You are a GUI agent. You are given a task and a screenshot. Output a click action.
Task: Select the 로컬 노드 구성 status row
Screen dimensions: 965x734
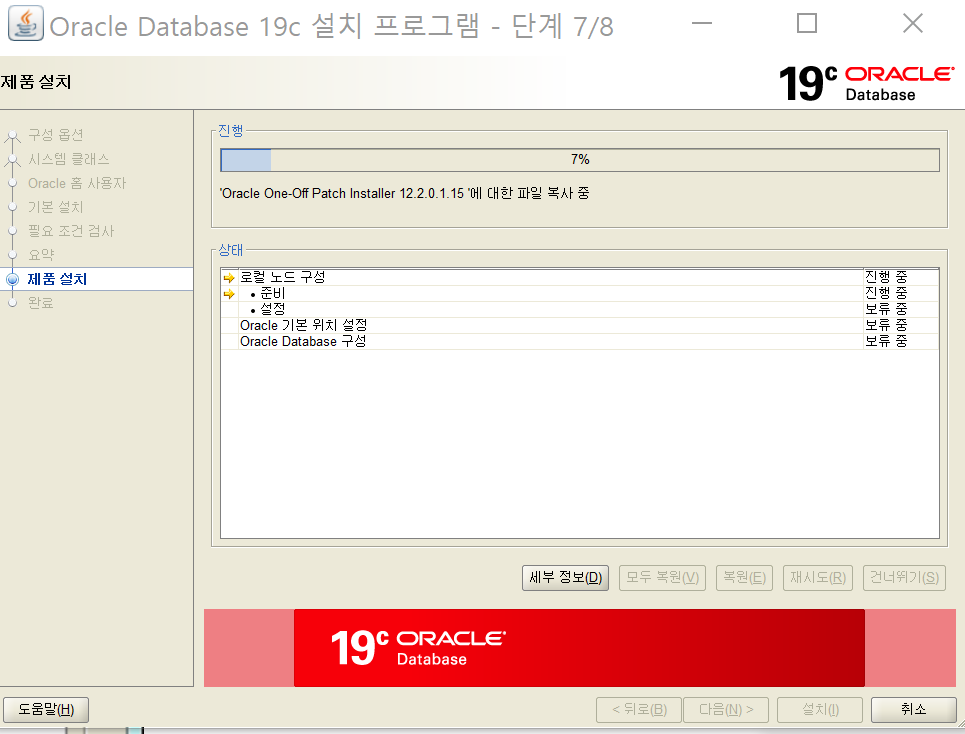click(x=580, y=277)
